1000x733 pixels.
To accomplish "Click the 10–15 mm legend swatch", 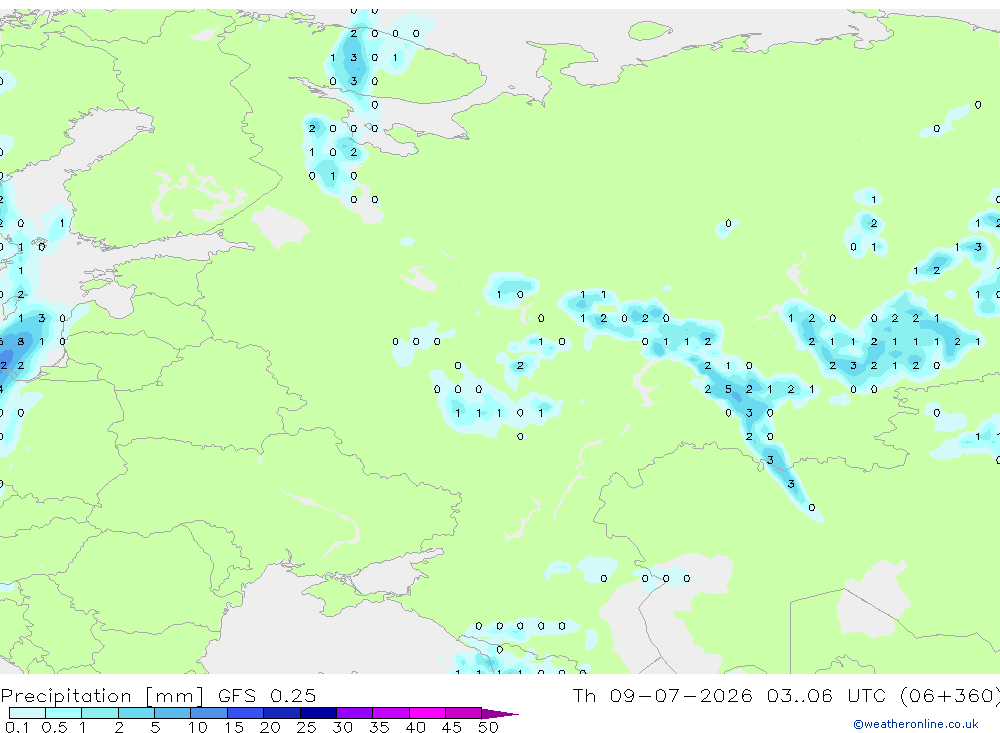I will coord(209,713).
